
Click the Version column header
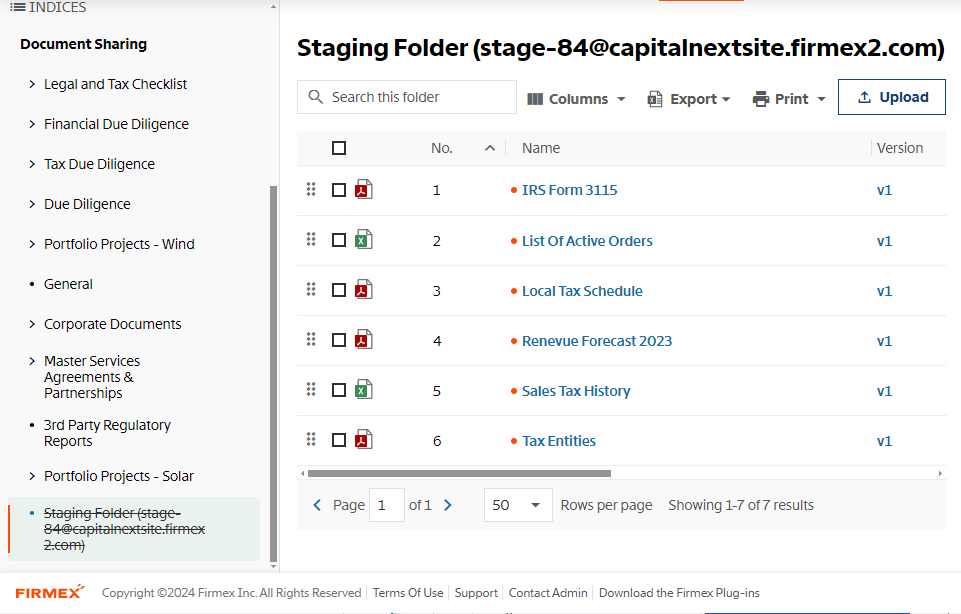click(900, 148)
